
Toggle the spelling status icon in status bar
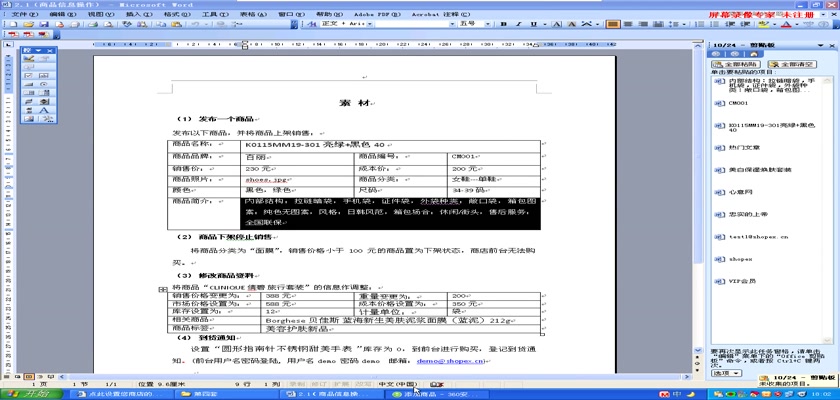point(437,384)
